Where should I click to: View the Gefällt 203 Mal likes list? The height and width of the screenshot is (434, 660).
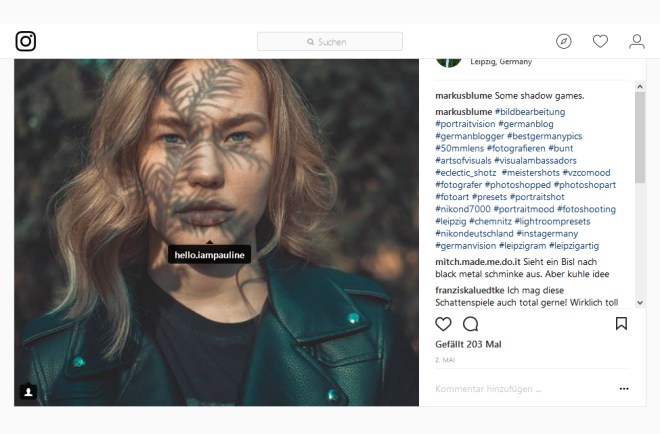468,344
